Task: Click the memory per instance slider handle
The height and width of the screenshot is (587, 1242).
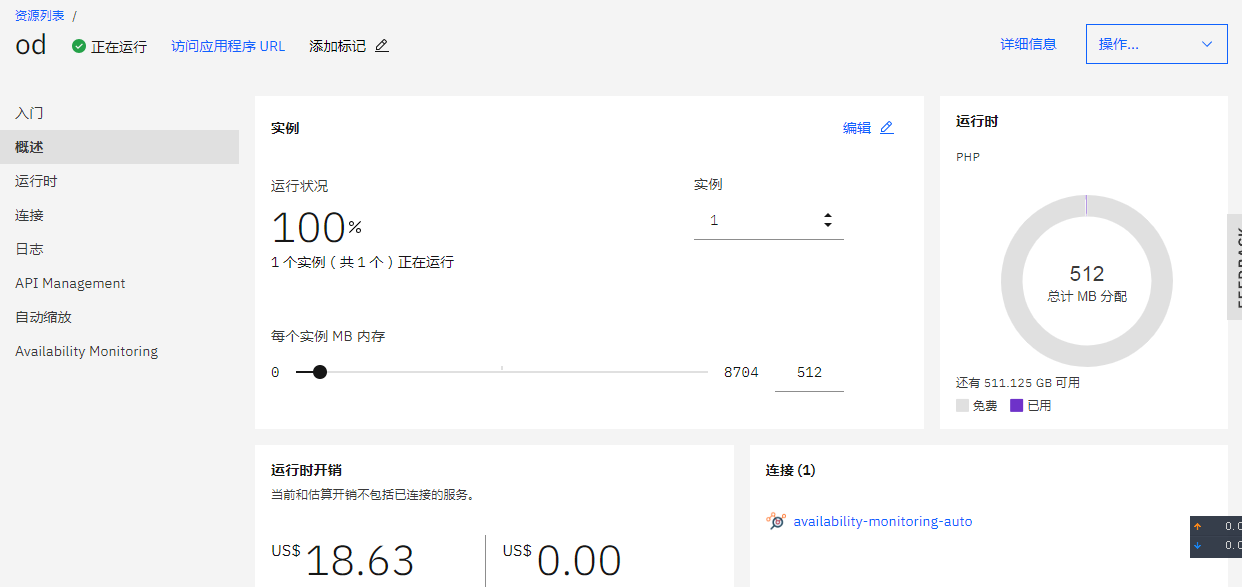Action: pos(320,372)
